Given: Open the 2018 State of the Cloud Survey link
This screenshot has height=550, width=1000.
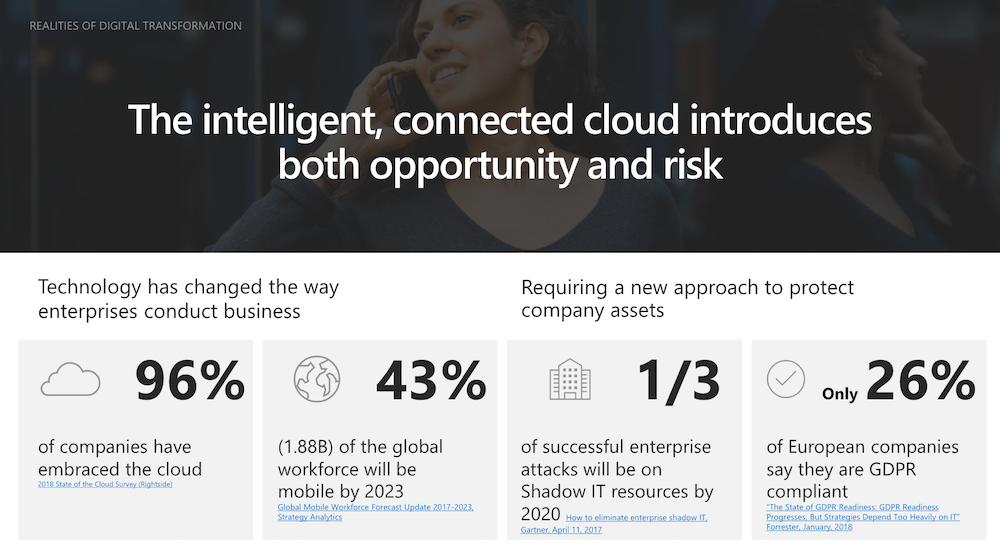Looking at the screenshot, I should pyautogui.click(x=105, y=484).
